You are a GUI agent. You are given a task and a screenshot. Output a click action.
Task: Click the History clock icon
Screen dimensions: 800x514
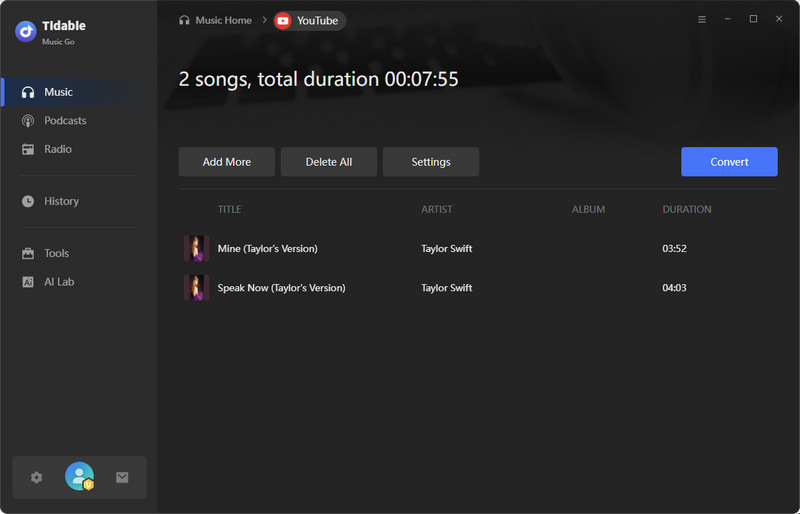point(28,202)
